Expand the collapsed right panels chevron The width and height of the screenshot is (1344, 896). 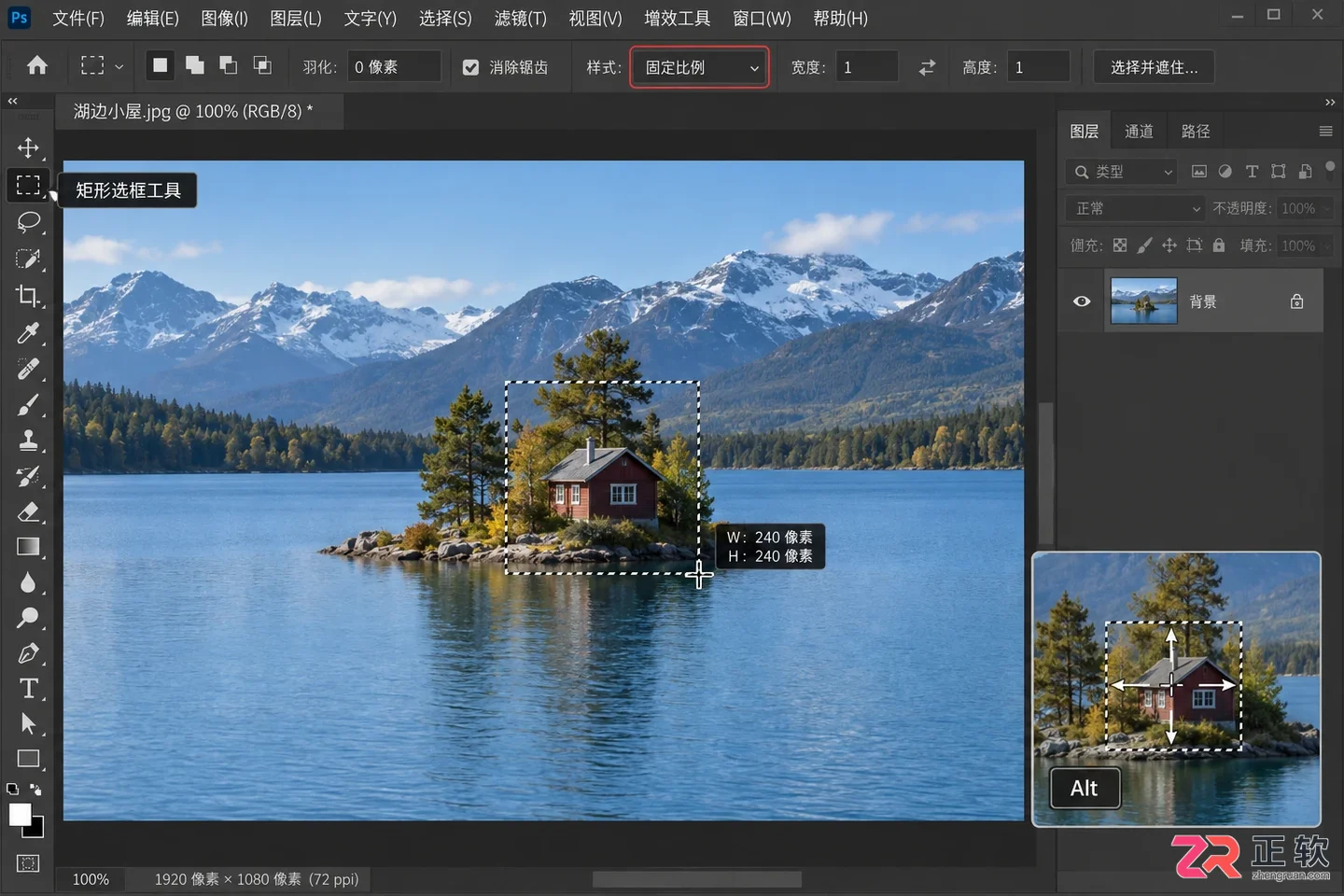[x=1330, y=102]
